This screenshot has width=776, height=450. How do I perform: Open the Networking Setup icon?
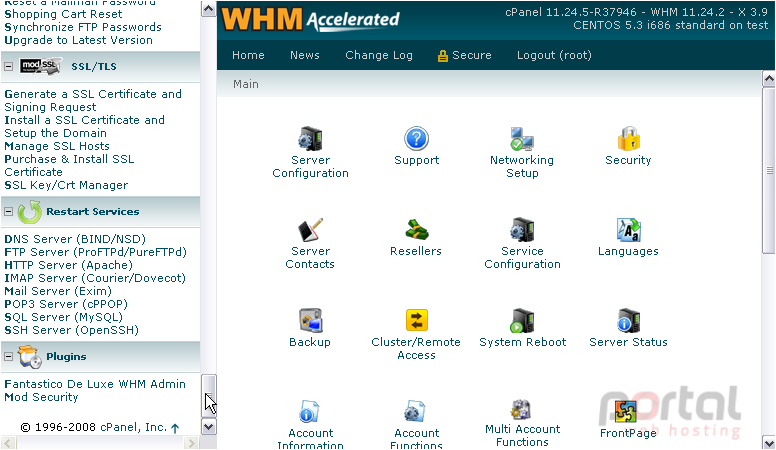[x=522, y=139]
